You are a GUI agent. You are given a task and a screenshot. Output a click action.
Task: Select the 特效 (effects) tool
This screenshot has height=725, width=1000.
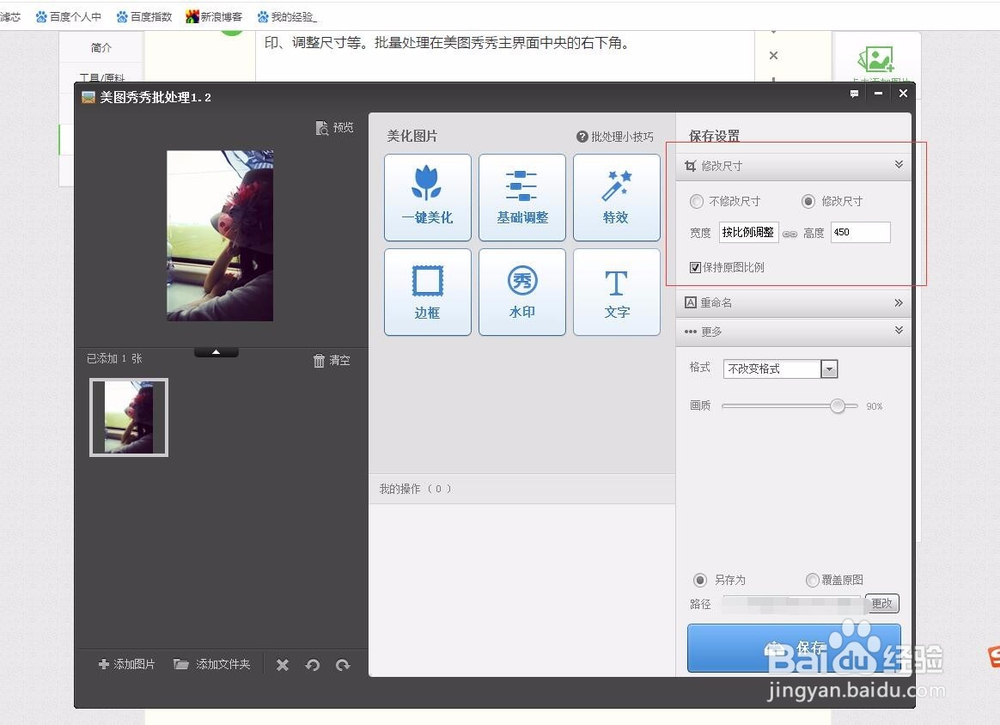pos(617,197)
